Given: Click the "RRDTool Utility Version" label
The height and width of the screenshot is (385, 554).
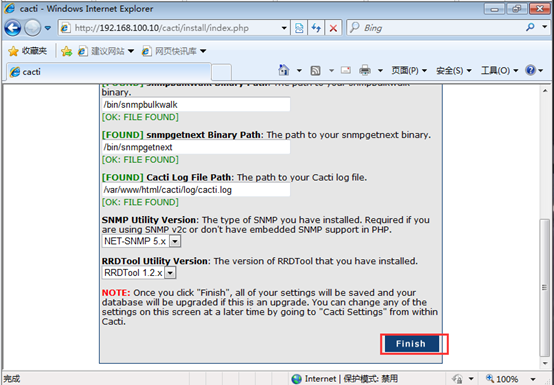Looking at the screenshot, I should pyautogui.click(x=154, y=261).
